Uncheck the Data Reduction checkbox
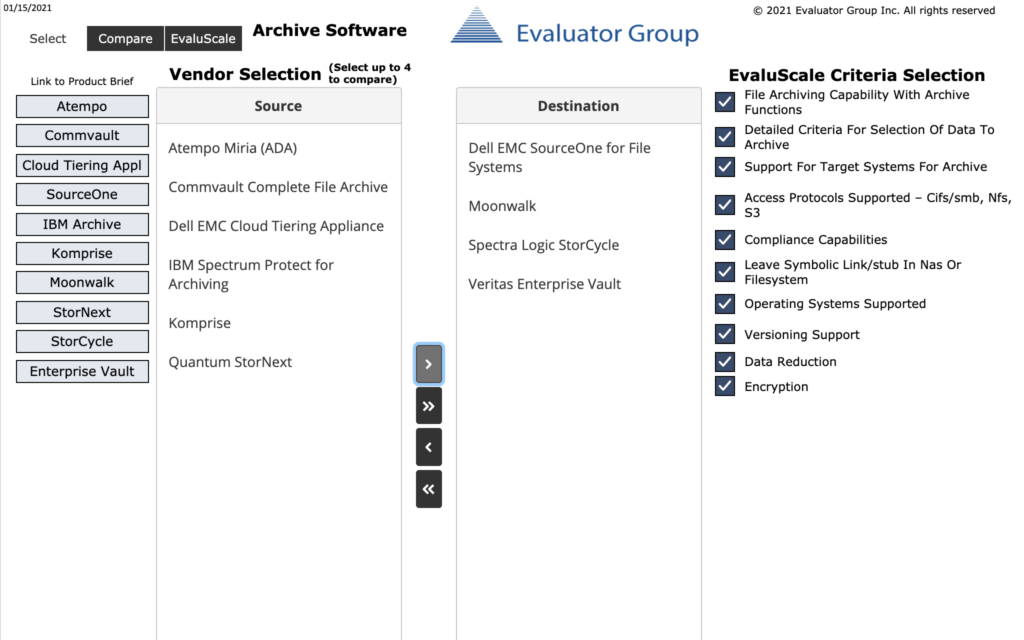Screen dimensions: 1024x640 click(724, 362)
